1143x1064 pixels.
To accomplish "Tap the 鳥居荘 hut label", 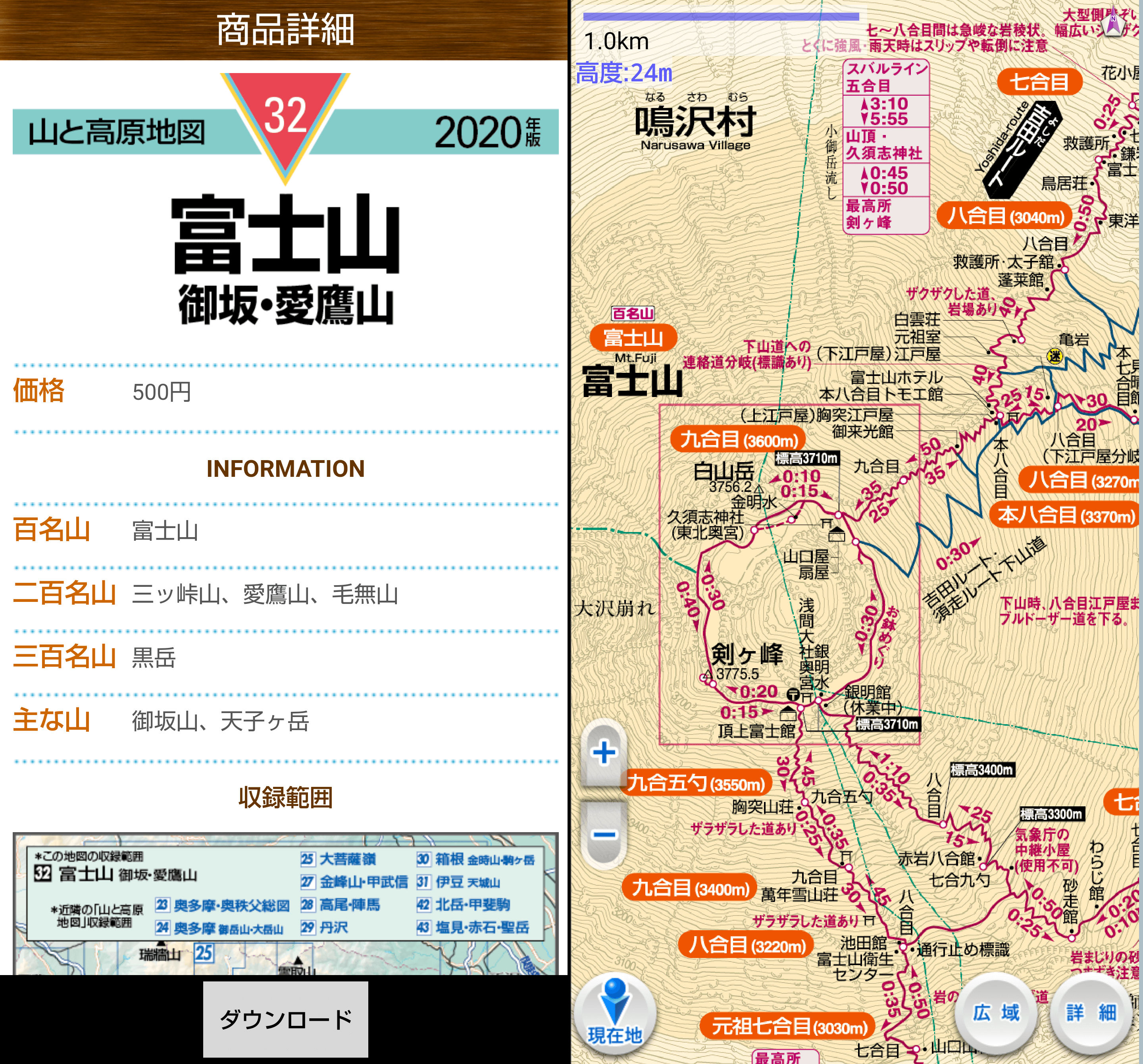I will [1064, 183].
